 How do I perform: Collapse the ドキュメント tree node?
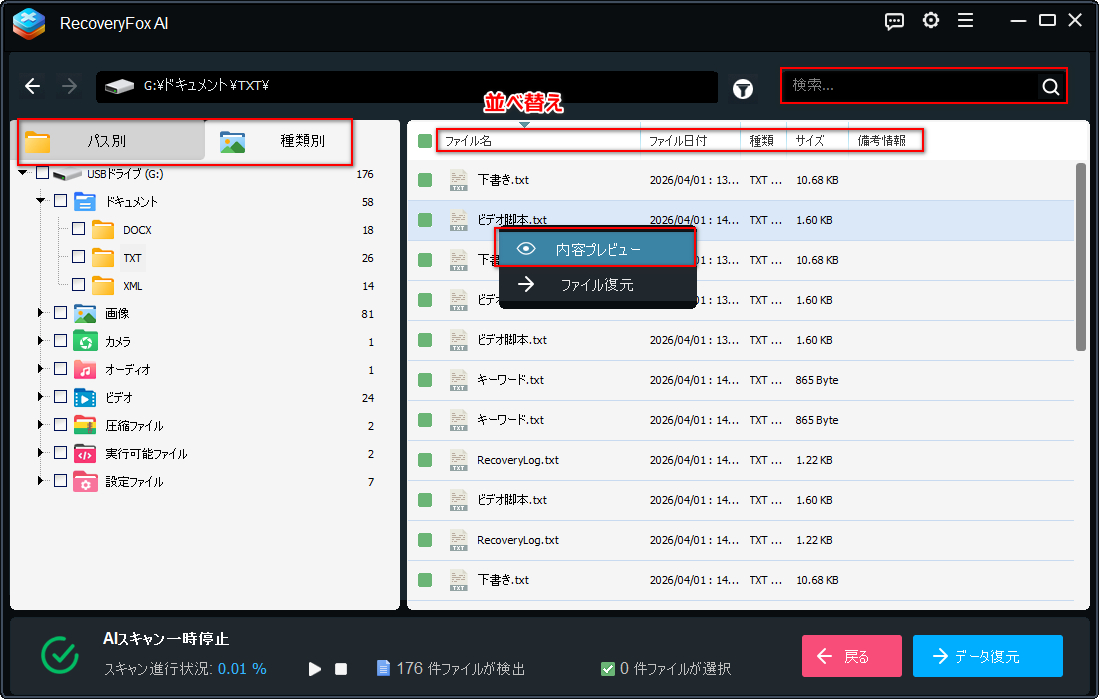tap(41, 201)
